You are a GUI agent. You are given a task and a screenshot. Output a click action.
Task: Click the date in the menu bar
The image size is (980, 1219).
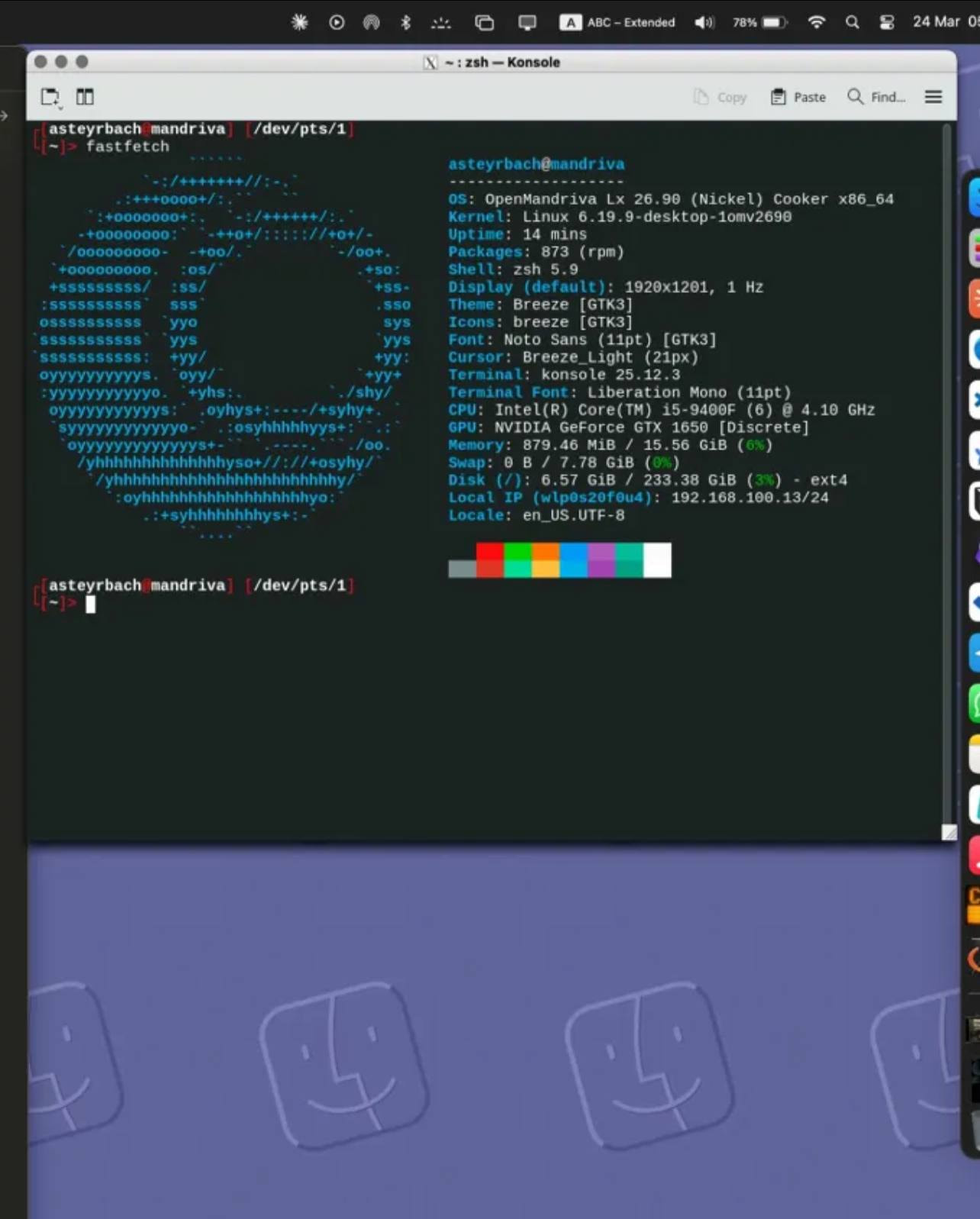pyautogui.click(x=936, y=22)
